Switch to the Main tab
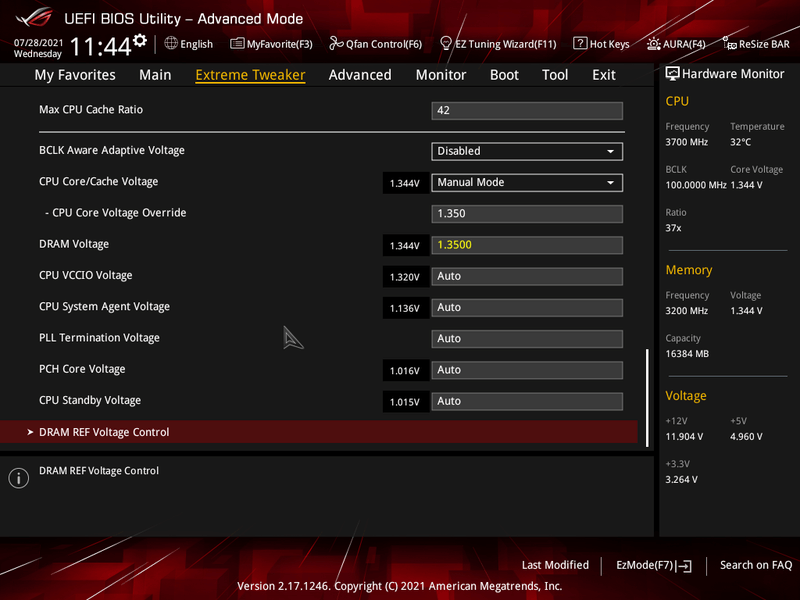The height and width of the screenshot is (600, 800). click(155, 74)
